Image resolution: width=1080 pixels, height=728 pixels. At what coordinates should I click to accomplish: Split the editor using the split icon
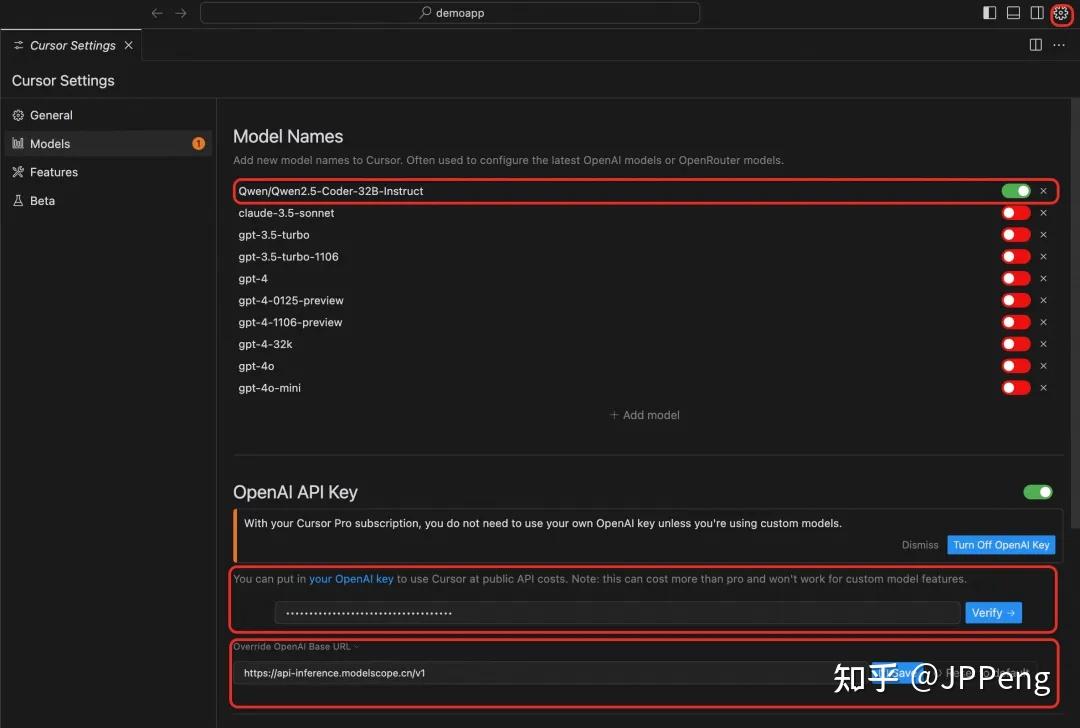[1035, 44]
